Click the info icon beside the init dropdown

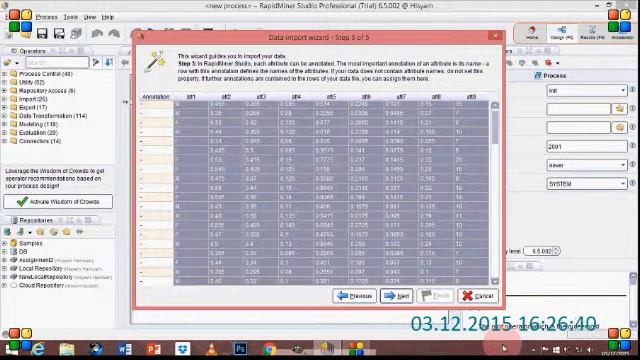point(633,90)
